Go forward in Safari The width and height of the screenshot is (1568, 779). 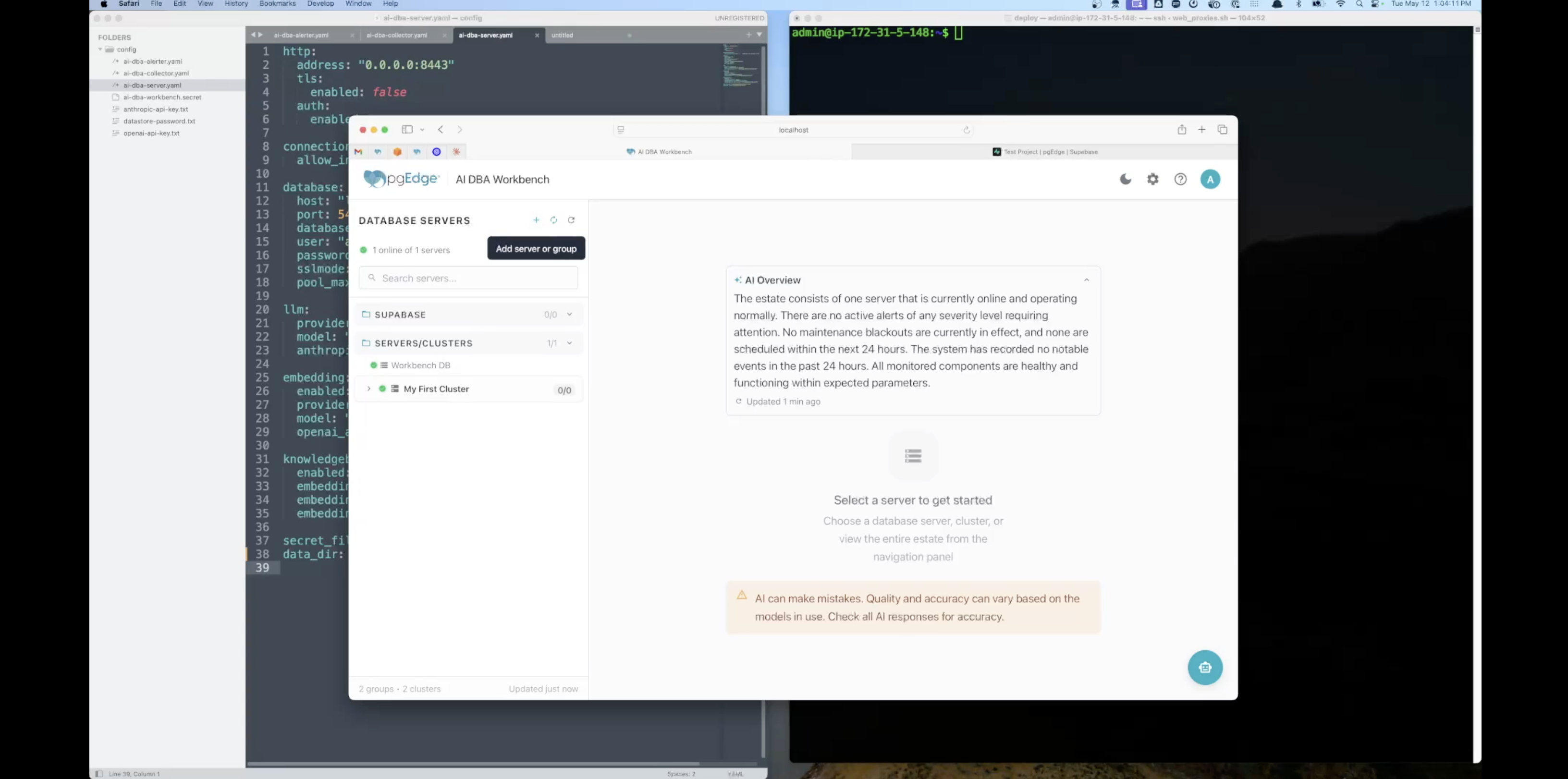[460, 130]
